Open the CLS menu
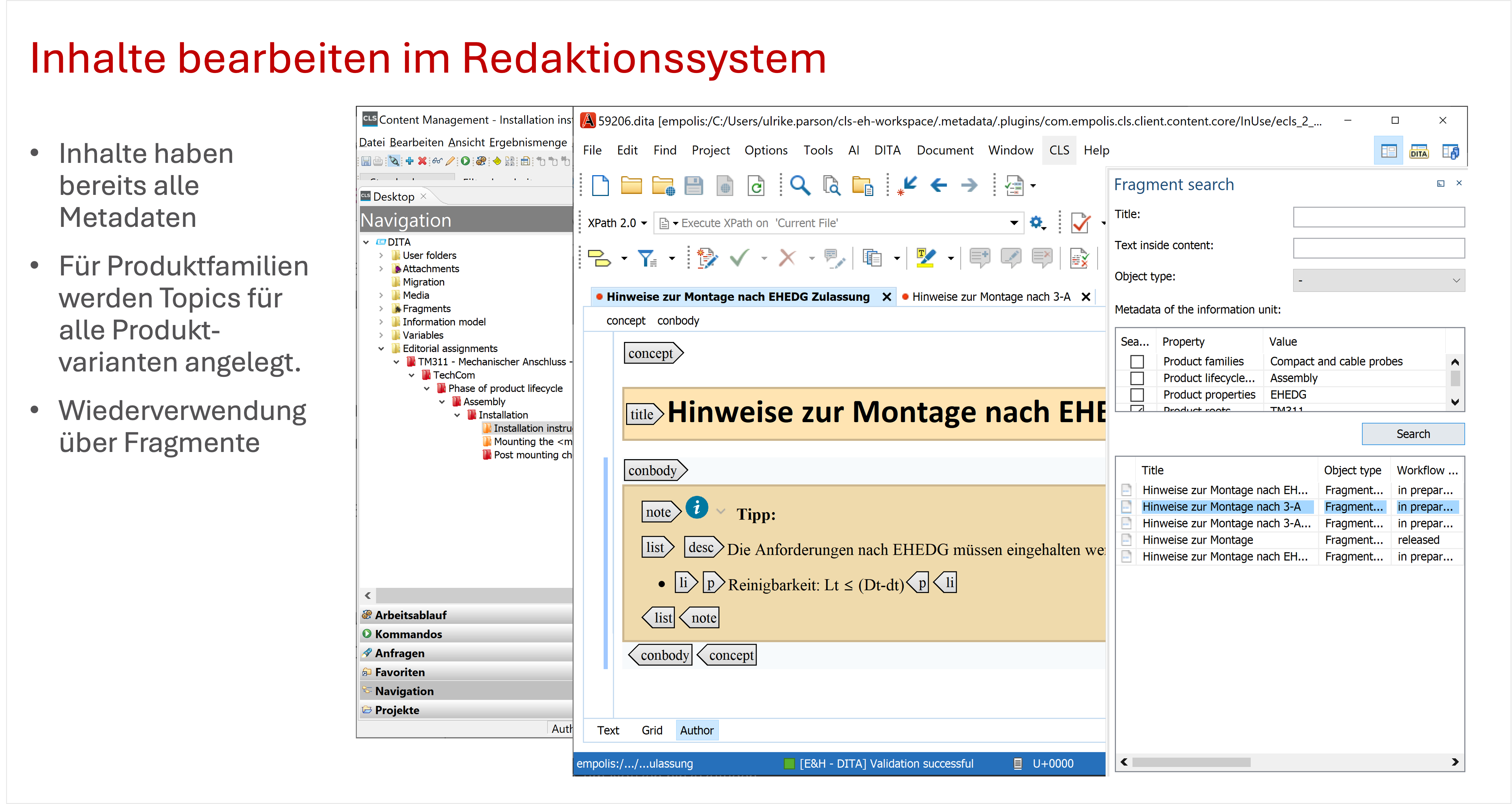 click(1059, 150)
